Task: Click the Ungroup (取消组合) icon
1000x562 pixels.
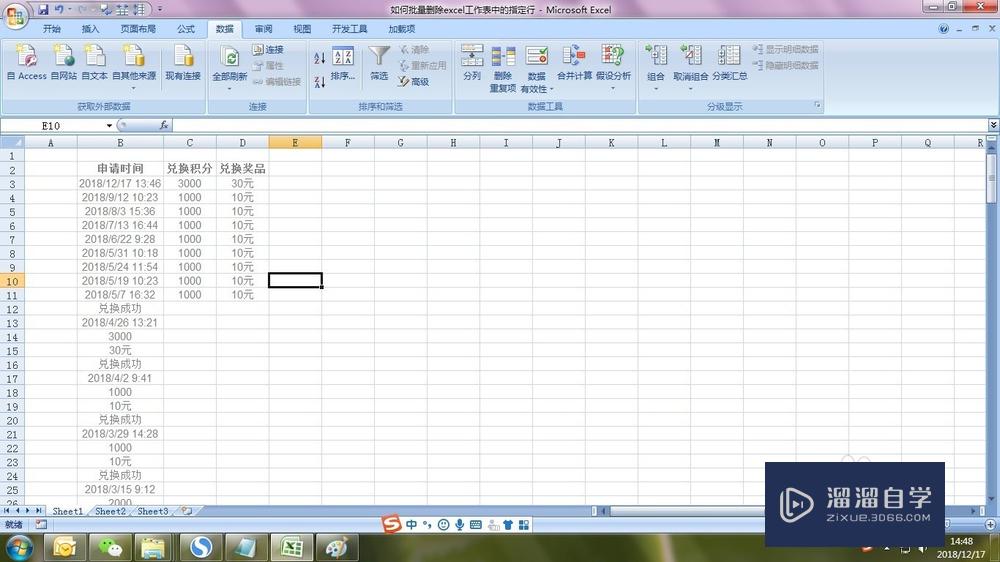Action: pyautogui.click(x=691, y=56)
